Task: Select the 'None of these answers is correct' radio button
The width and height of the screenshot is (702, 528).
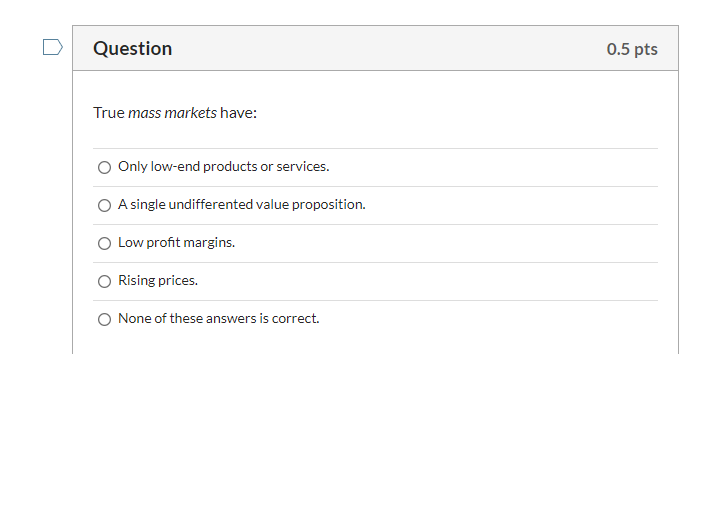Action: point(104,320)
